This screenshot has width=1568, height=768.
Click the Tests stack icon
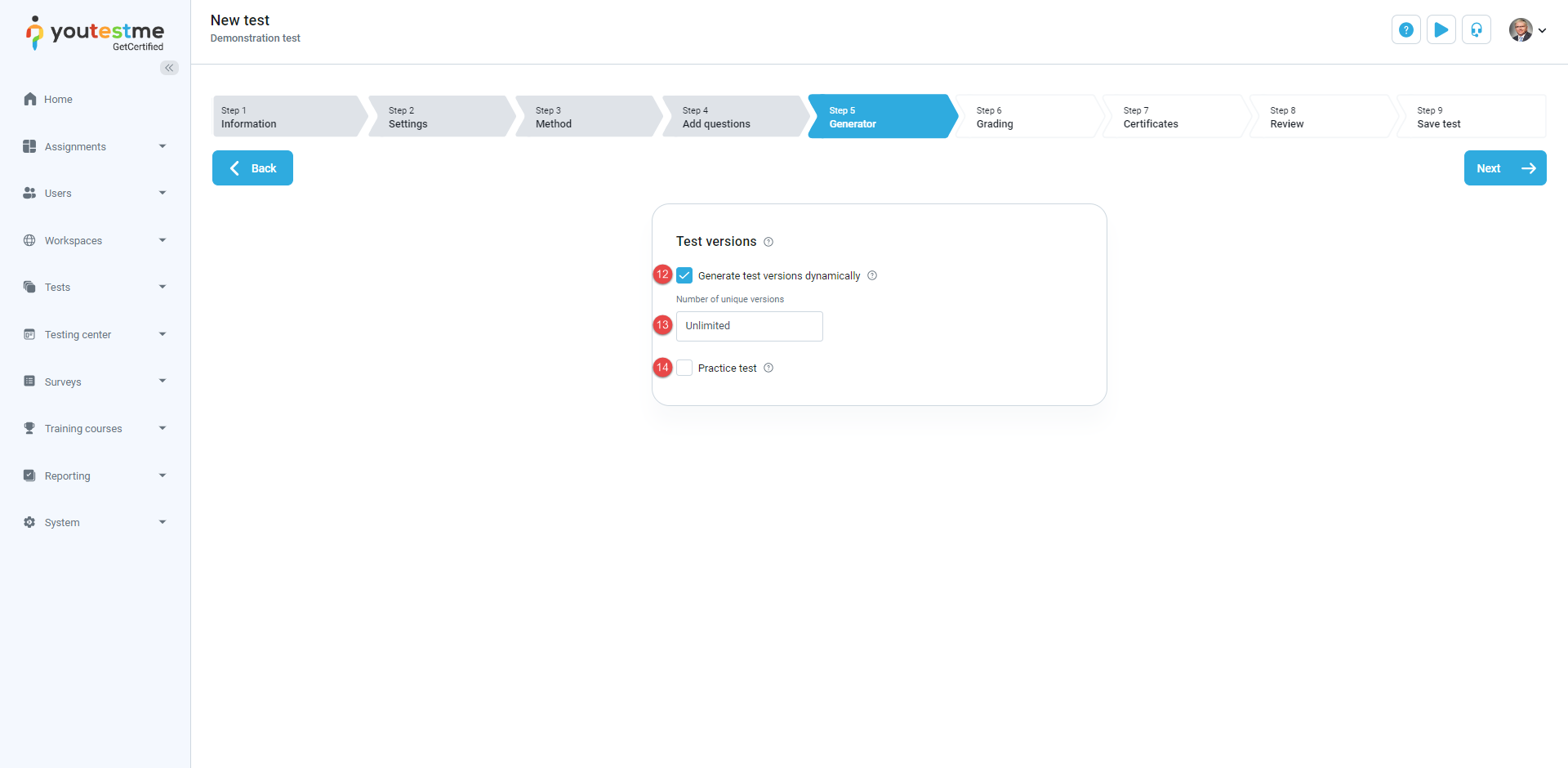coord(29,287)
